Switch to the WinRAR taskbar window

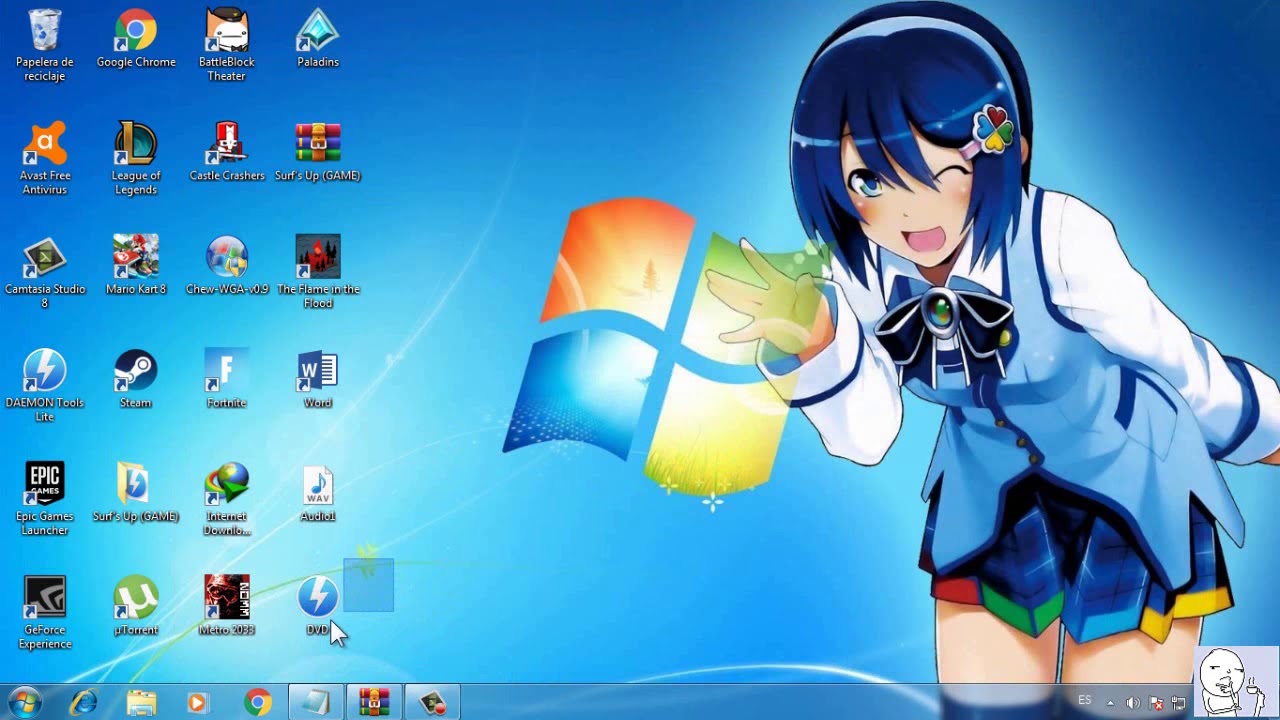[x=374, y=702]
